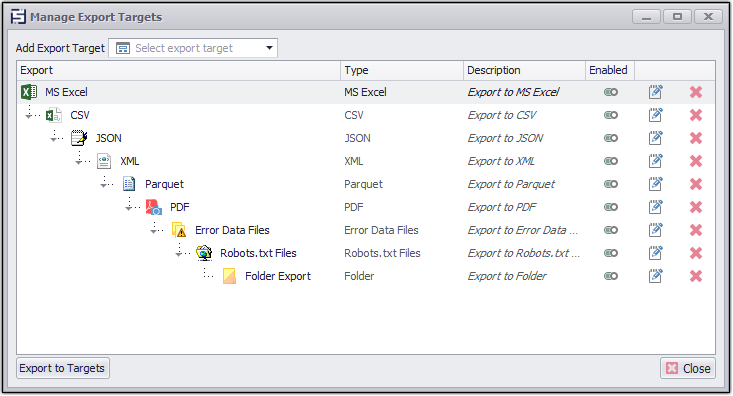Select the Parquet tree row
Screen dimensions: 733x396
366,184
